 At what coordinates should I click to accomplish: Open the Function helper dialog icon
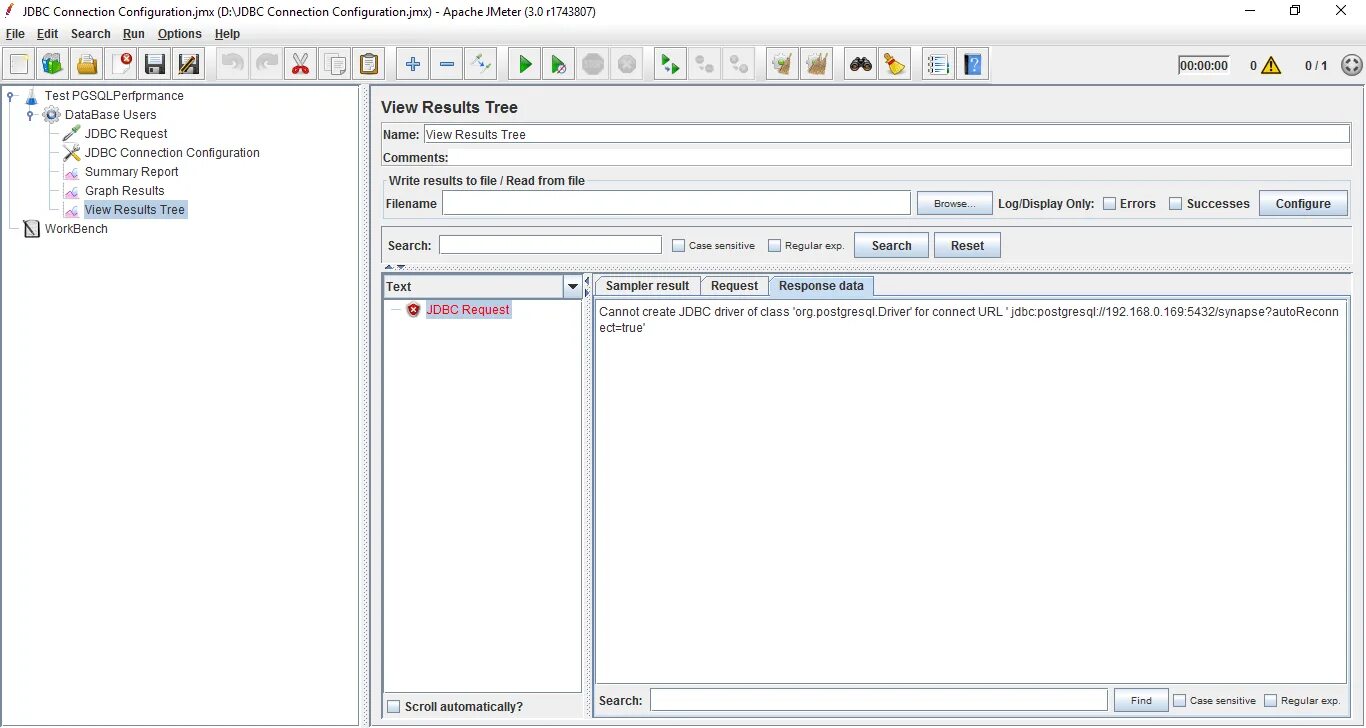pos(938,65)
